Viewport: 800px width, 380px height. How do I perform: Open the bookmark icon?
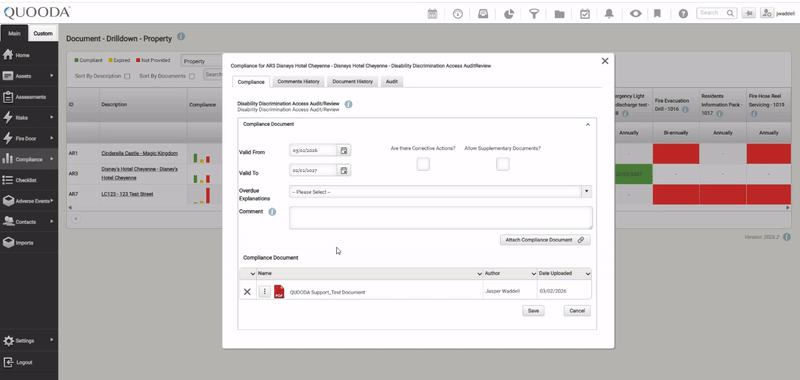[657, 14]
